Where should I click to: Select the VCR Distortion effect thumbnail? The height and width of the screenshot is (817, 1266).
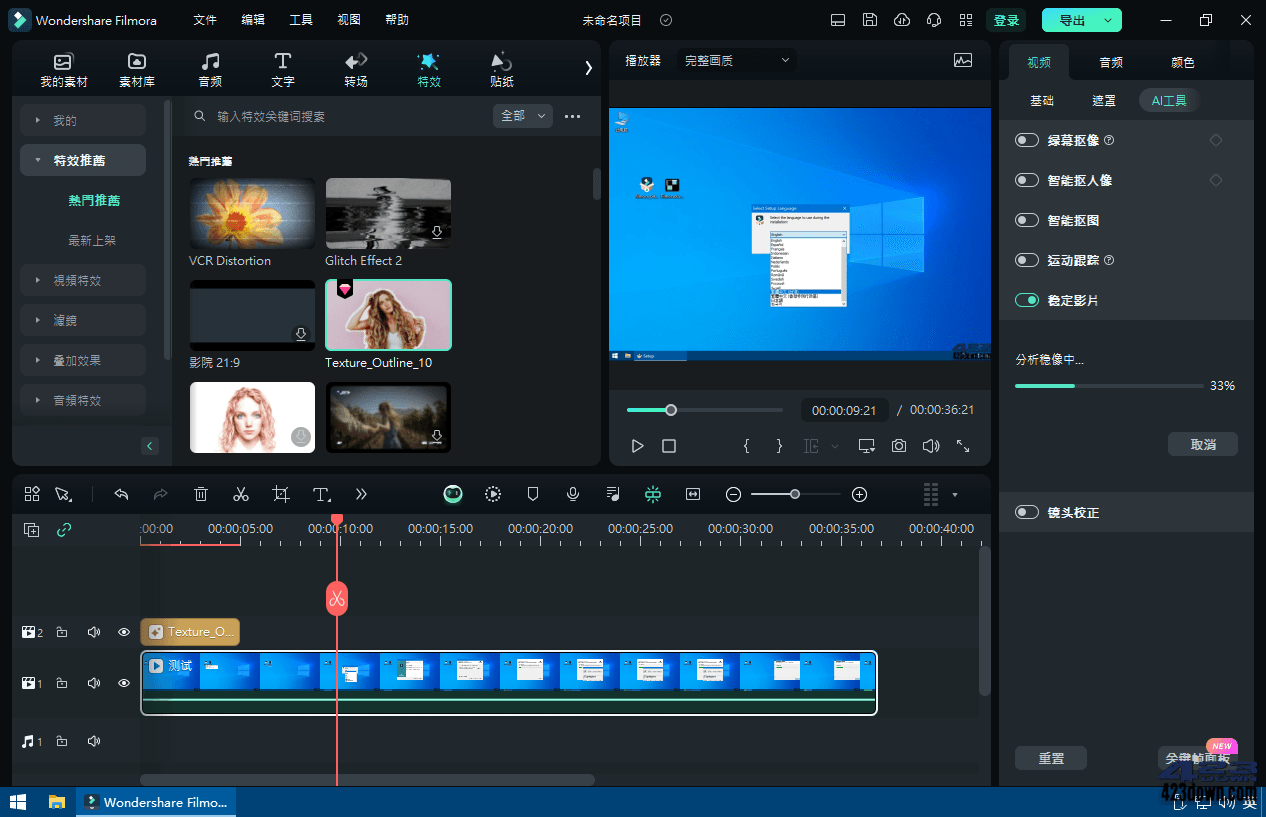(x=252, y=213)
